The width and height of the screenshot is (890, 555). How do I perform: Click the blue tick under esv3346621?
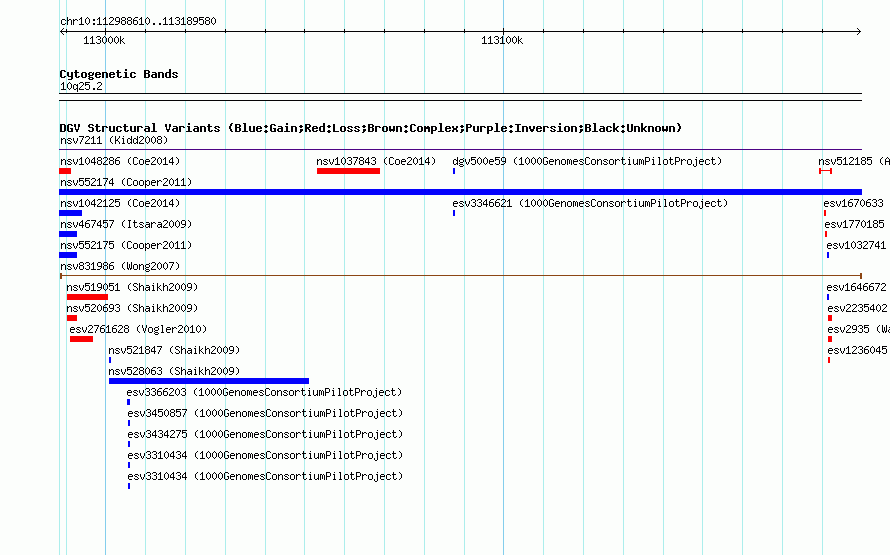pyautogui.click(x=454, y=213)
